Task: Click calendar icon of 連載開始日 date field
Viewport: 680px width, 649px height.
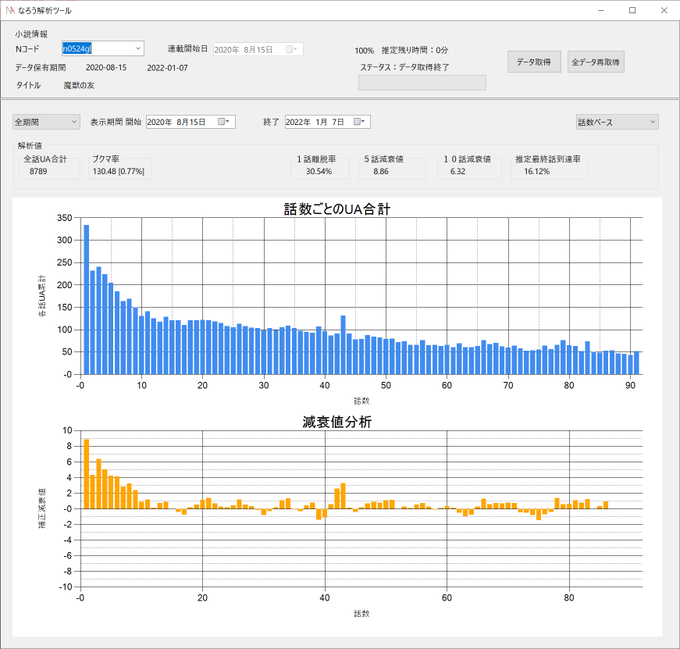Action: click(291, 49)
